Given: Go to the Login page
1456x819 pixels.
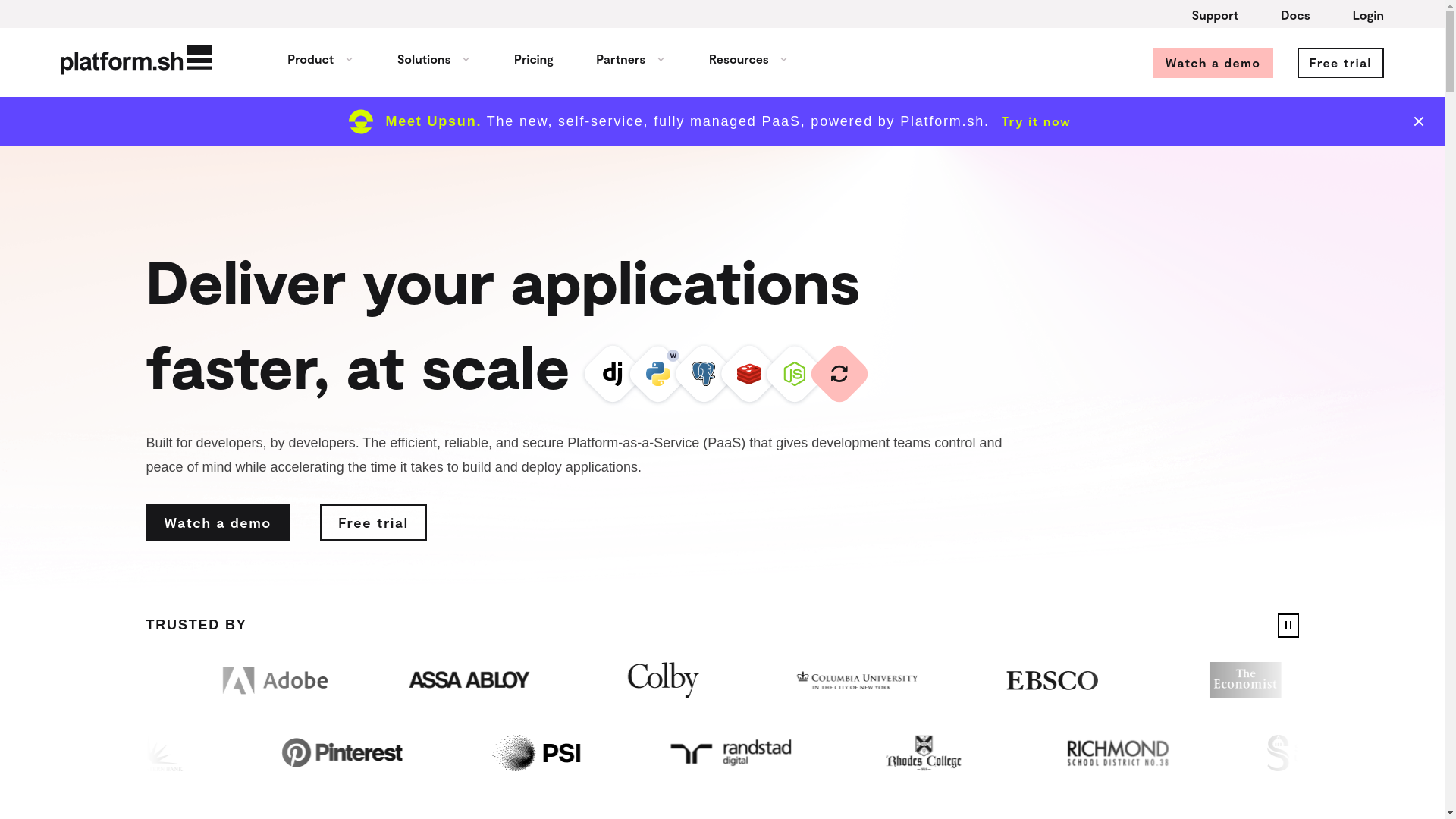Looking at the screenshot, I should pyautogui.click(x=1368, y=15).
